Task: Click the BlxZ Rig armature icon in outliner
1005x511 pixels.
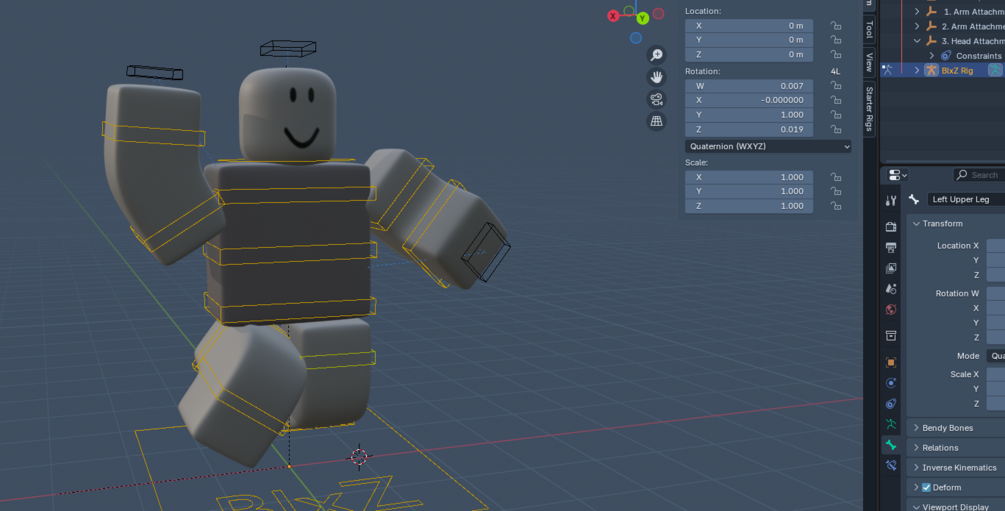Action: (x=931, y=71)
